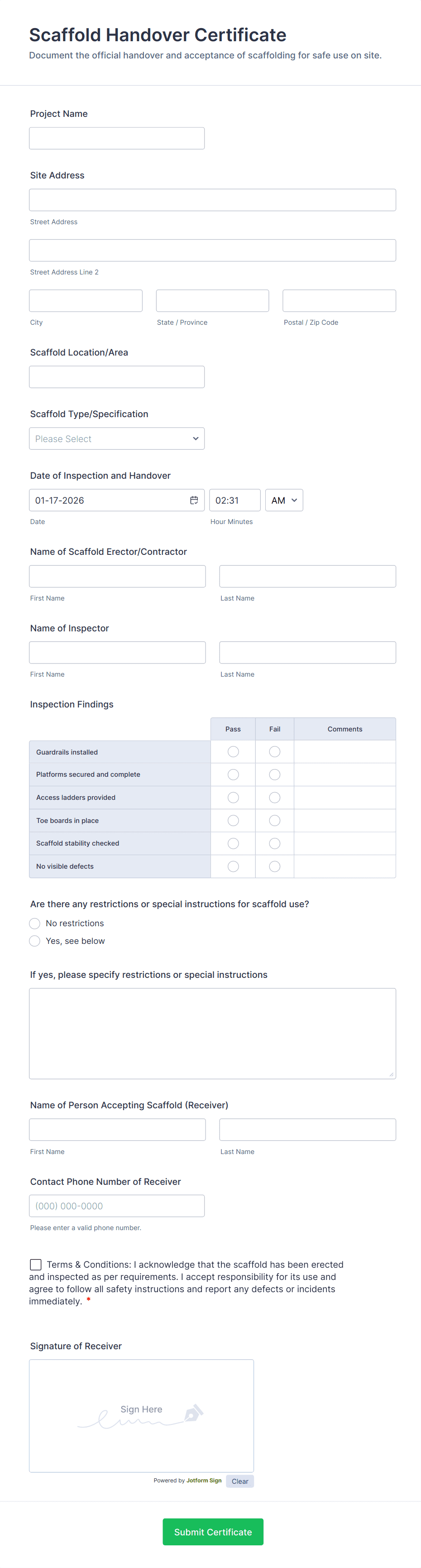Clear the receiver signature
Viewport: 421px width, 1568px height.
point(240,1481)
